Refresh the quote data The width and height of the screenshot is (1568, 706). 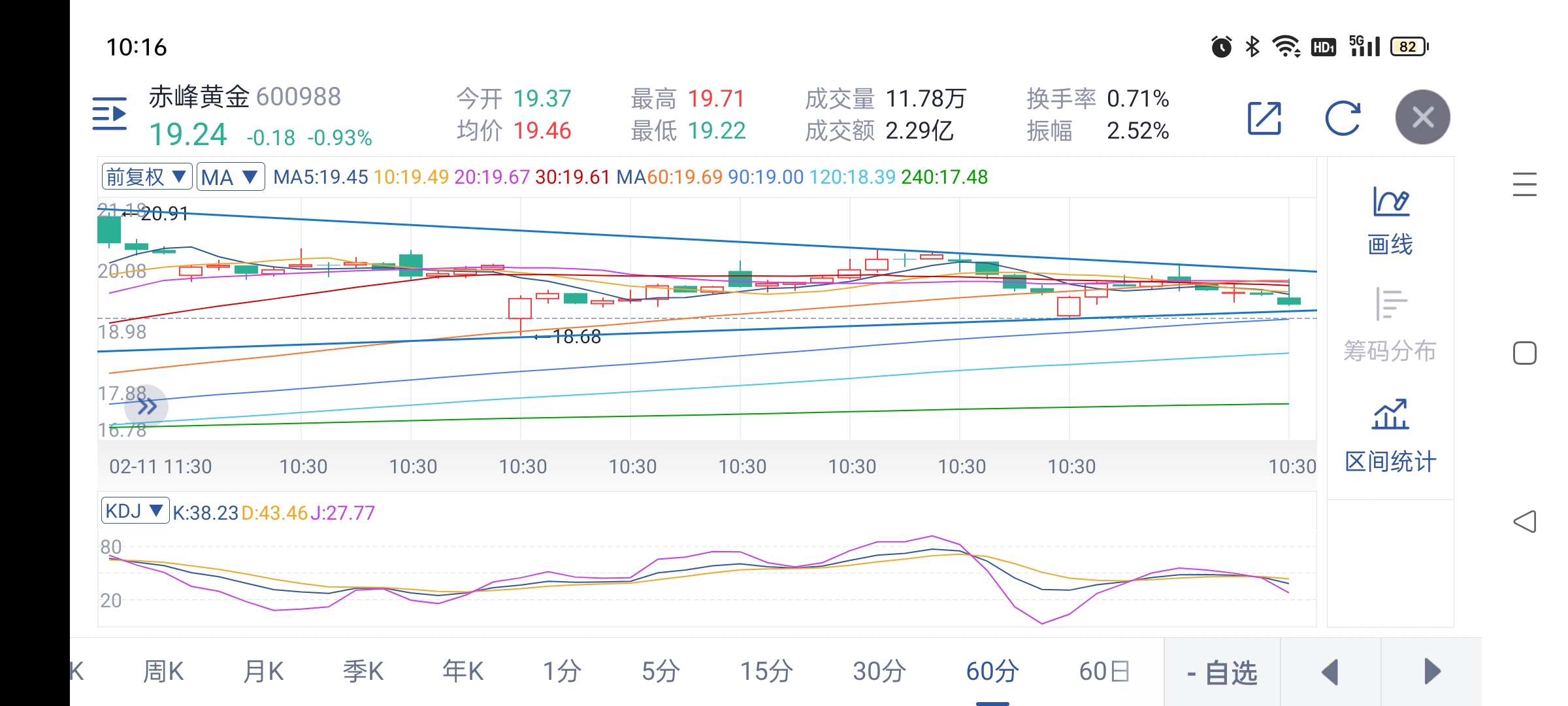pyautogui.click(x=1343, y=118)
